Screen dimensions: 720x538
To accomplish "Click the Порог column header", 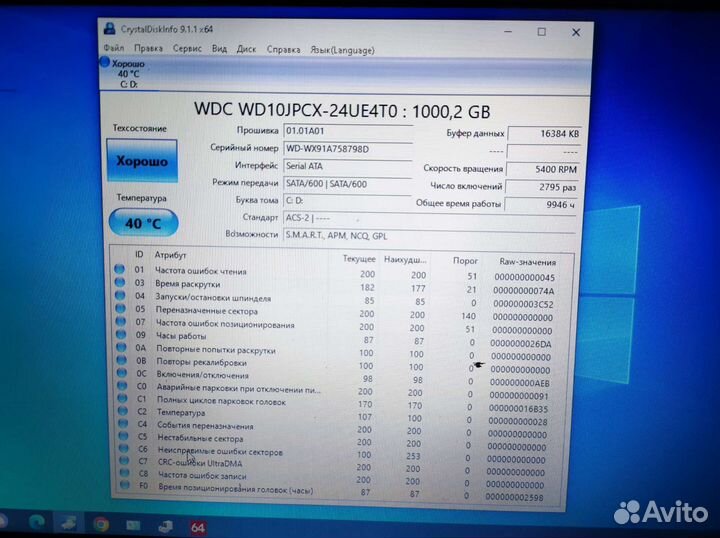I will [x=465, y=261].
